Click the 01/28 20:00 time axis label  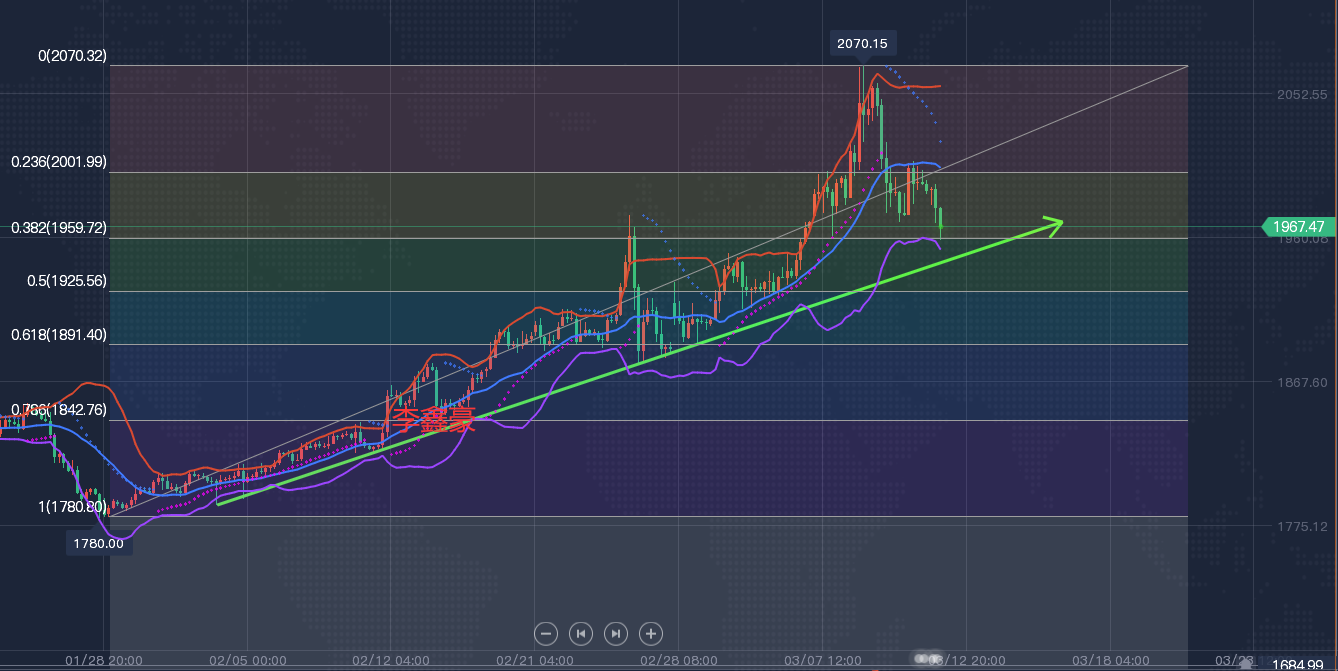point(103,661)
